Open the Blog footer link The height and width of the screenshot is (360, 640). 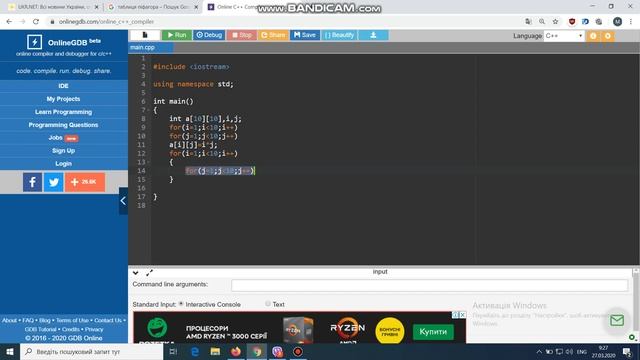click(x=45, y=320)
